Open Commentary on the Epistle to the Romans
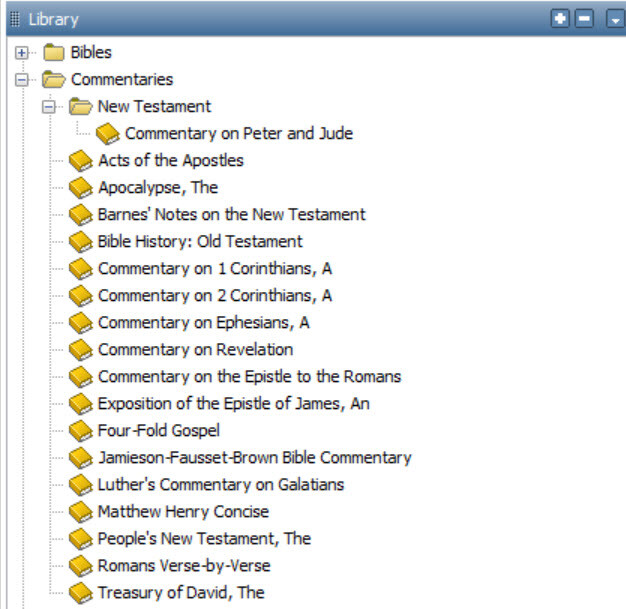Screen dimensions: 626x609 pyautogui.click(x=250, y=377)
